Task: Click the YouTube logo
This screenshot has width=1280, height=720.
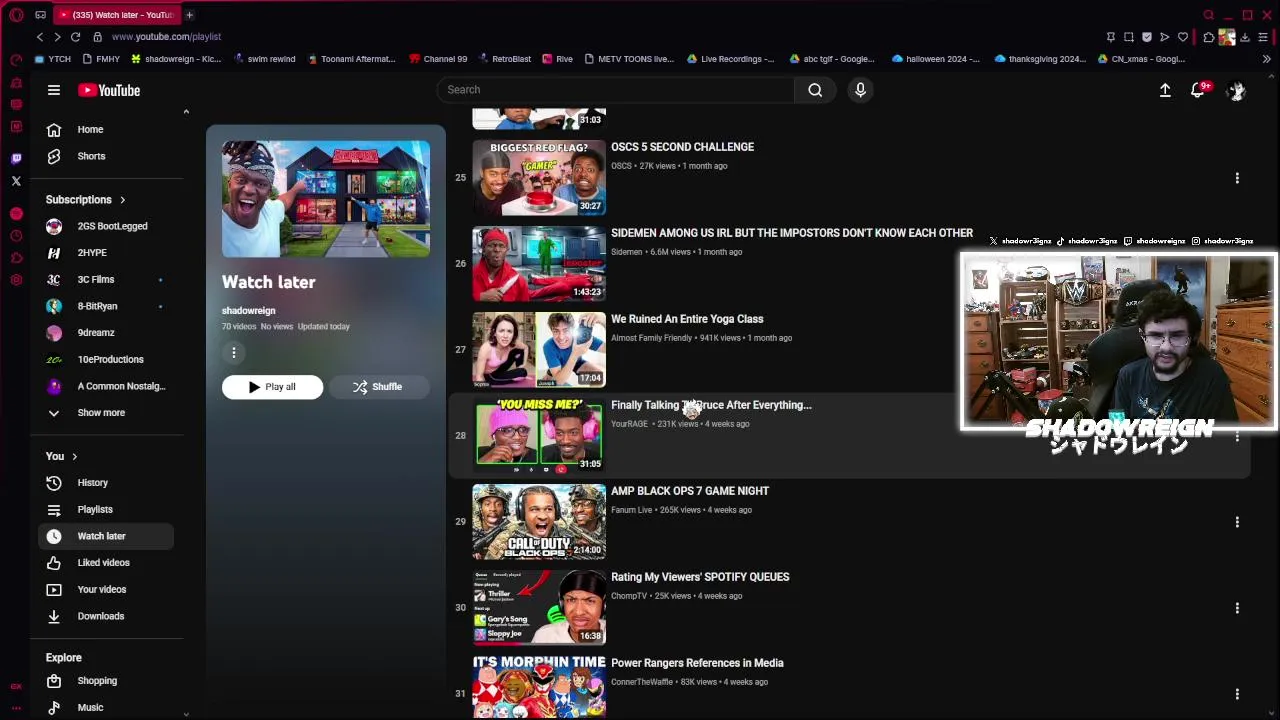Action: point(109,90)
